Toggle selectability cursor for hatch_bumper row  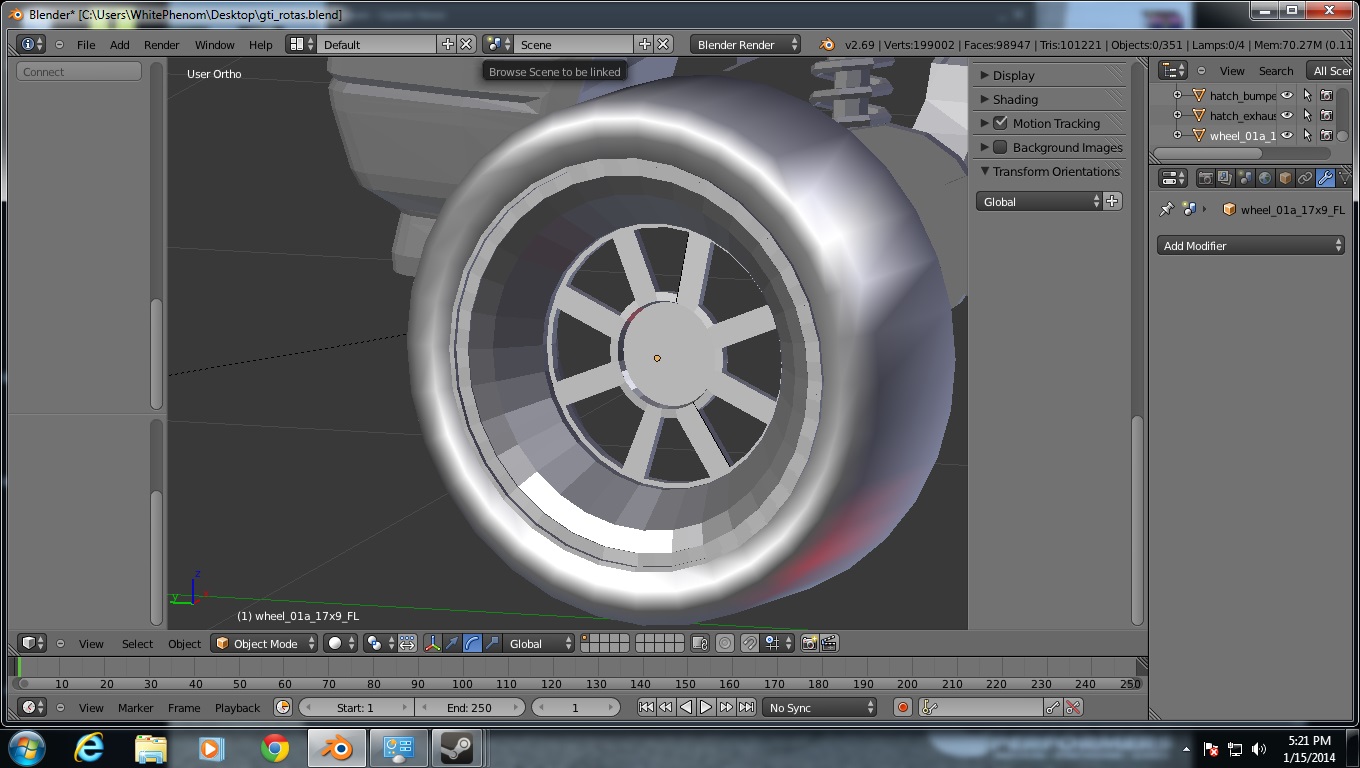[x=1307, y=96]
